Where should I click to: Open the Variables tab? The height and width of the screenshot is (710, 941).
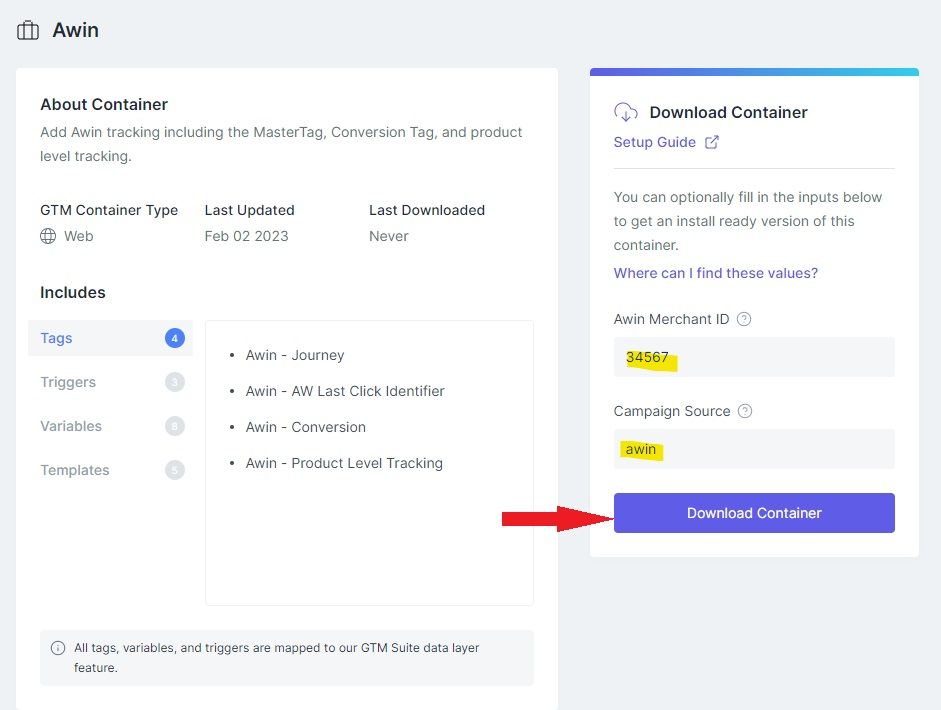coord(110,426)
